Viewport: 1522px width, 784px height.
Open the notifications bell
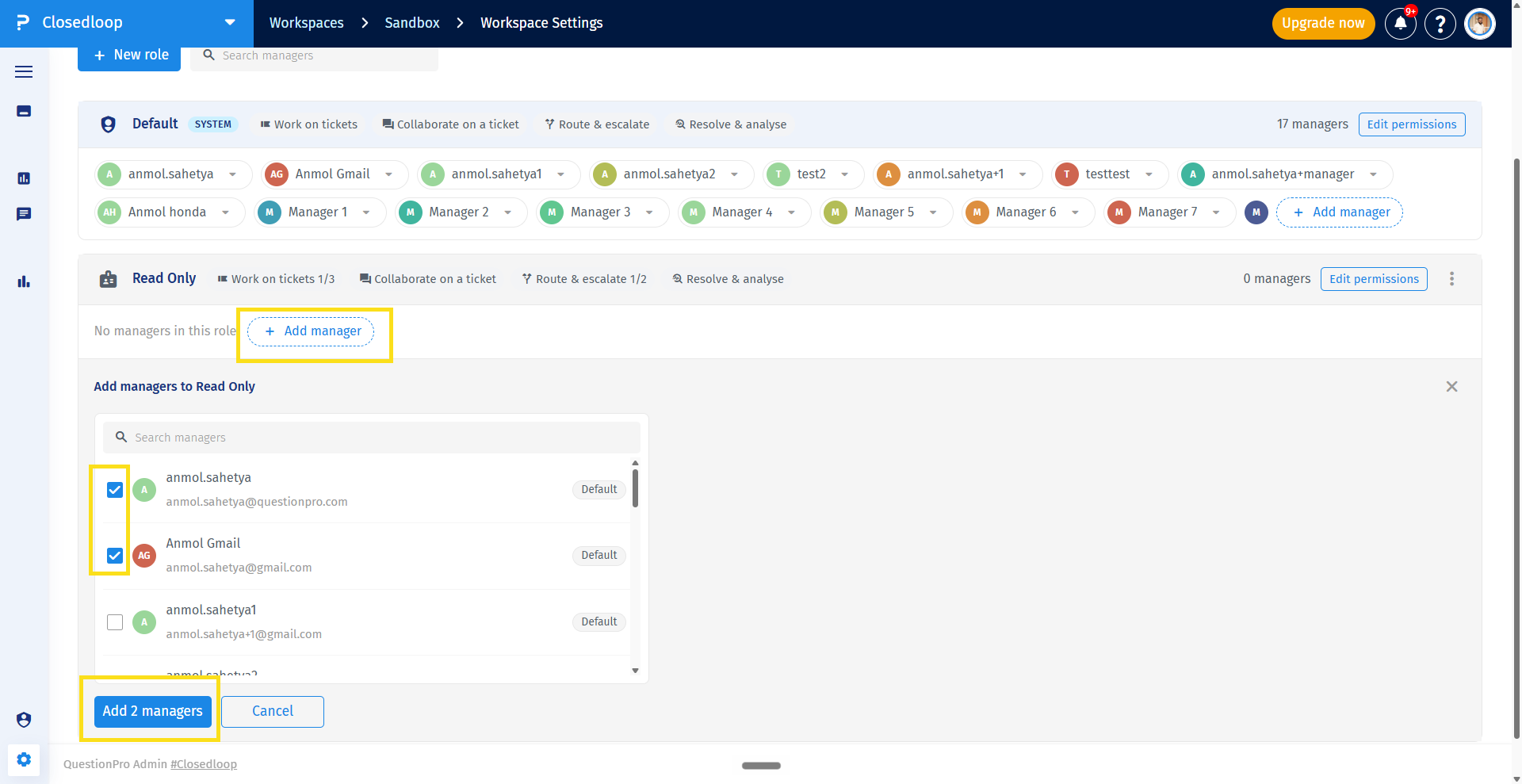(x=1401, y=23)
